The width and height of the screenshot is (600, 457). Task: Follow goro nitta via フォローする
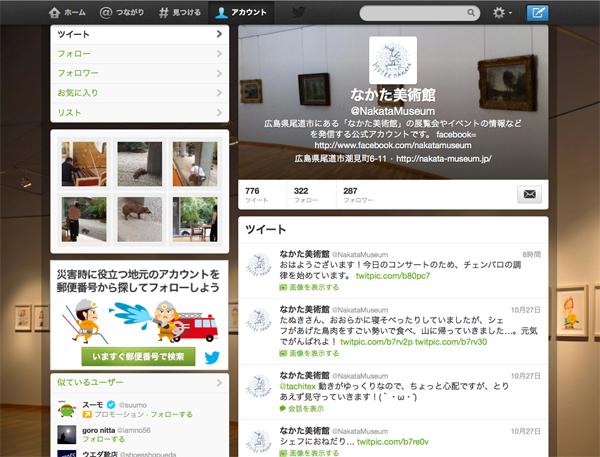click(104, 439)
